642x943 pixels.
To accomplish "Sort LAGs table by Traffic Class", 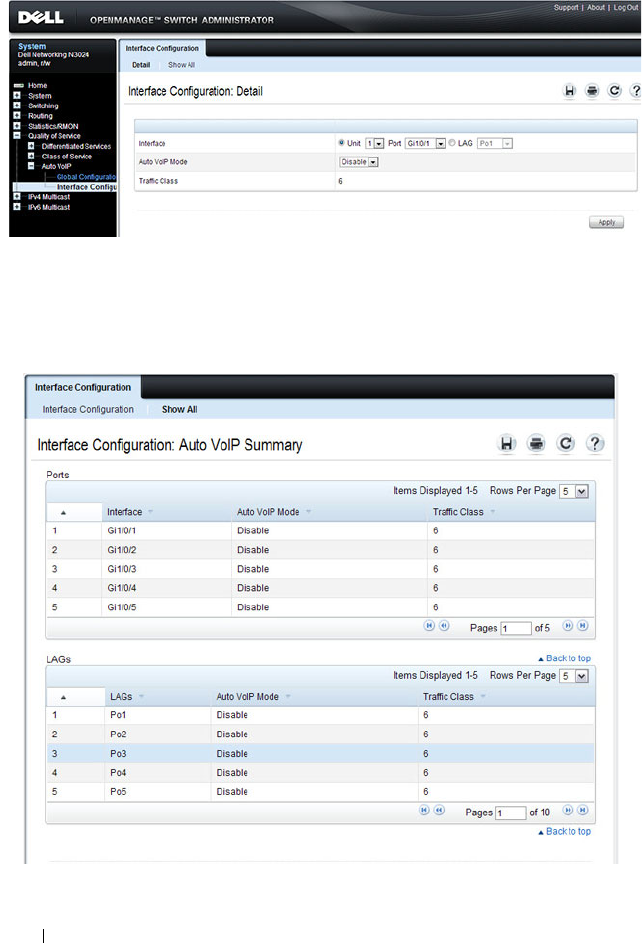I will click(x=454, y=697).
